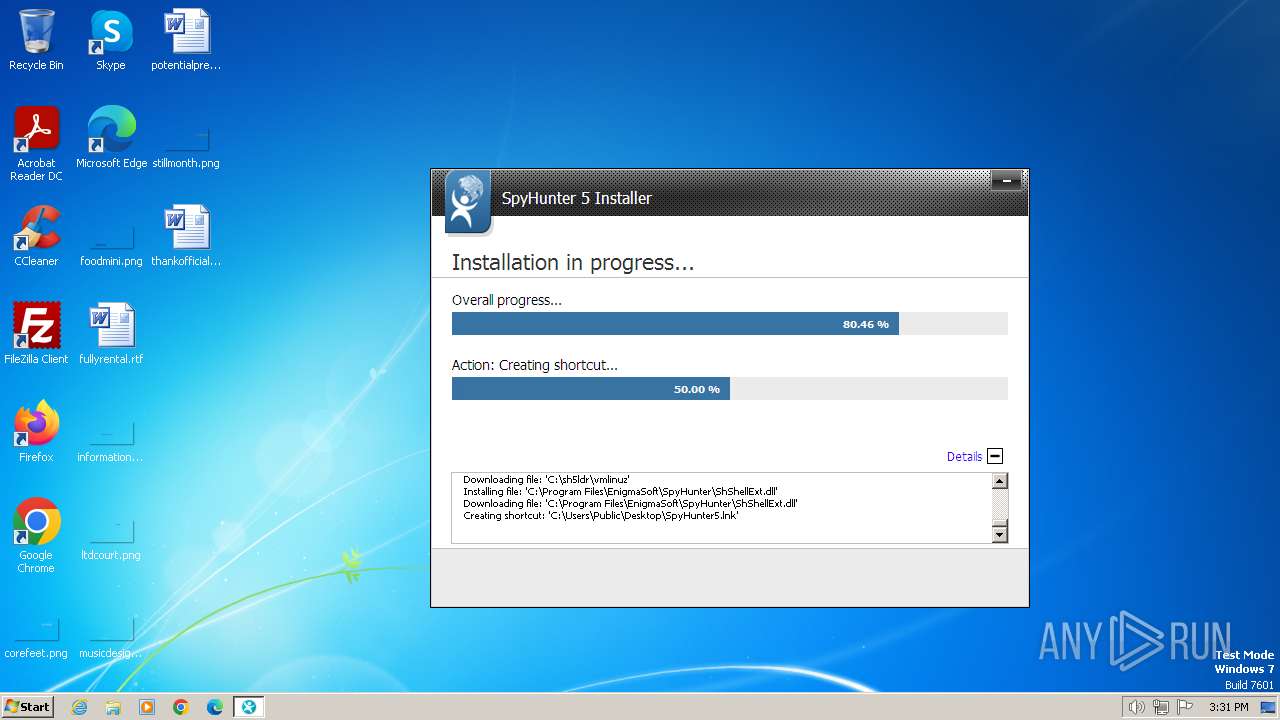Open the Start menu
This screenshot has height=720, width=1280.
click(x=27, y=707)
